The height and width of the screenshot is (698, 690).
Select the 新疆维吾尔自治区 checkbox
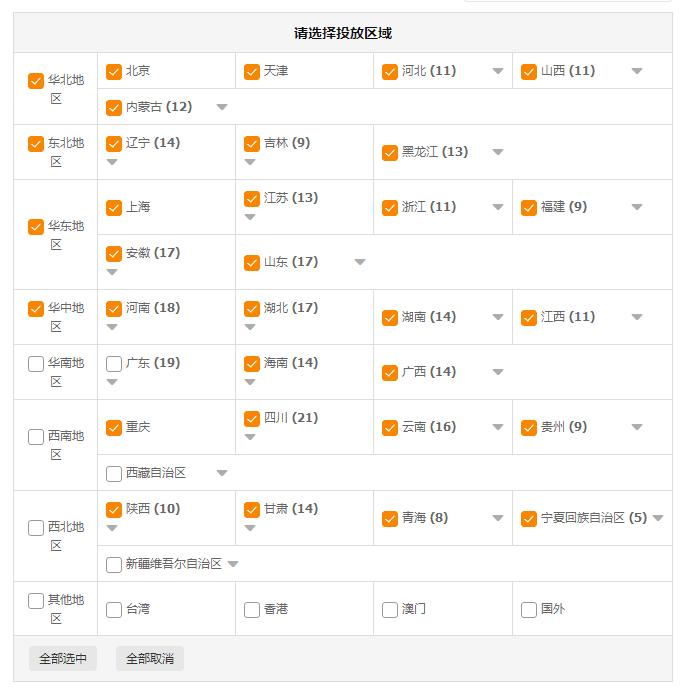point(114,565)
